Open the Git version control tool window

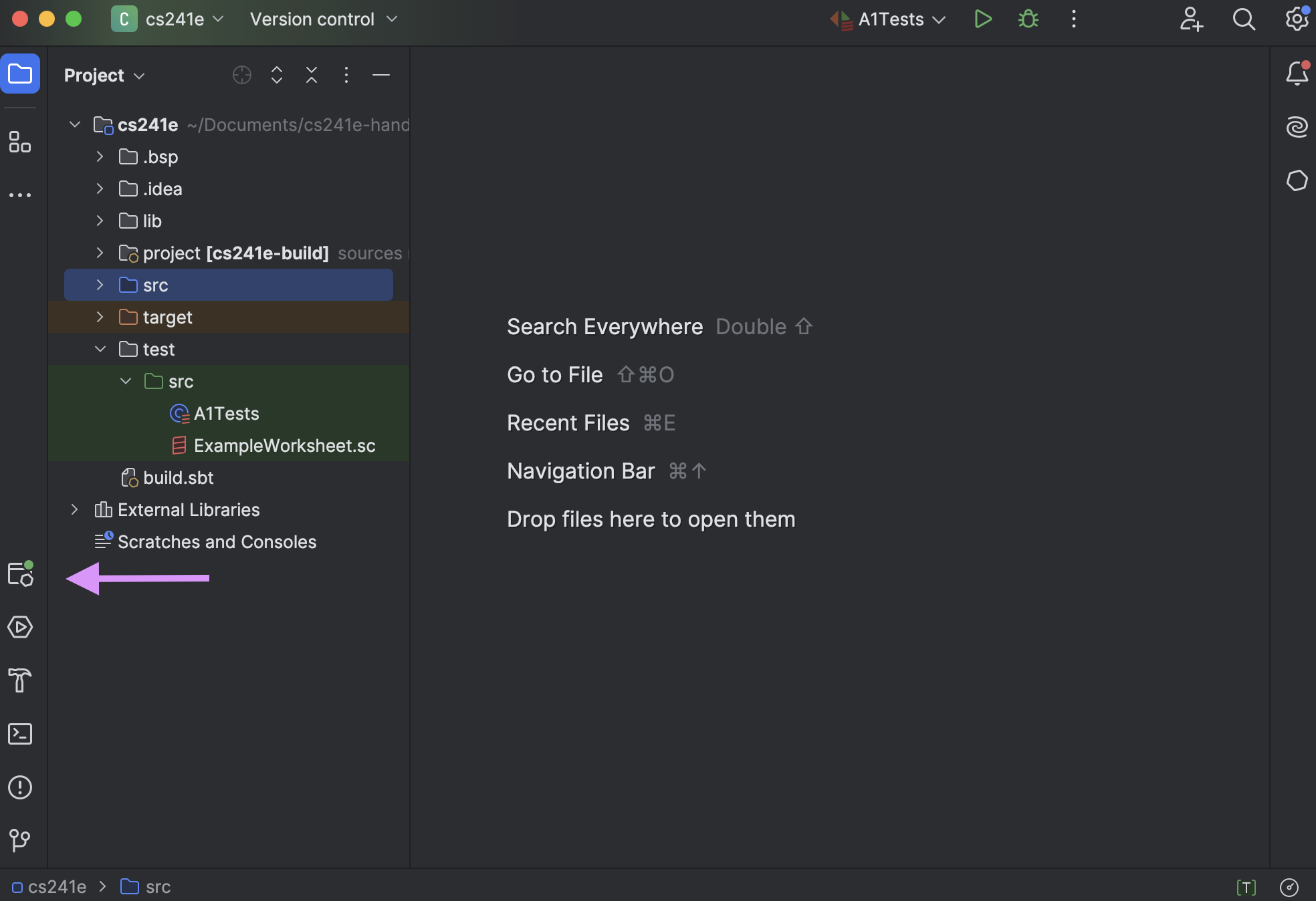click(x=19, y=840)
